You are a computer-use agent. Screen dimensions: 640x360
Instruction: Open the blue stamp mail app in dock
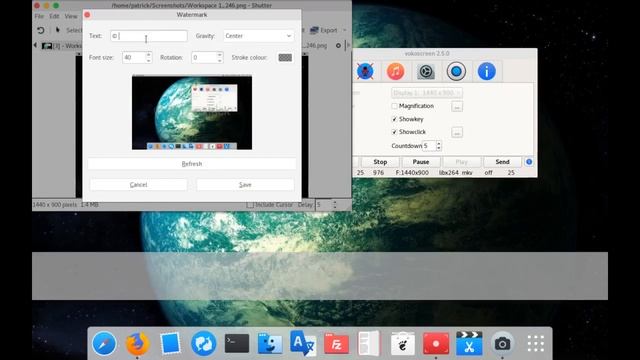point(170,344)
